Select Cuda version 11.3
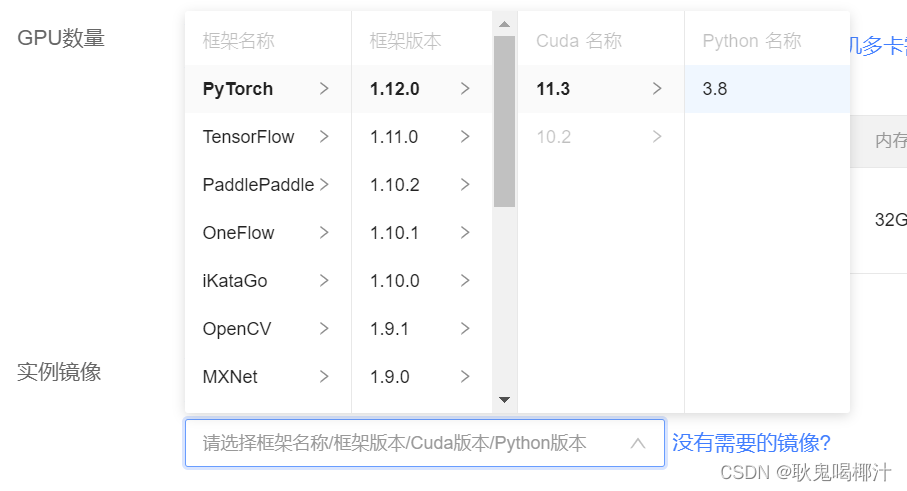The height and width of the screenshot is (491, 907). coord(600,88)
